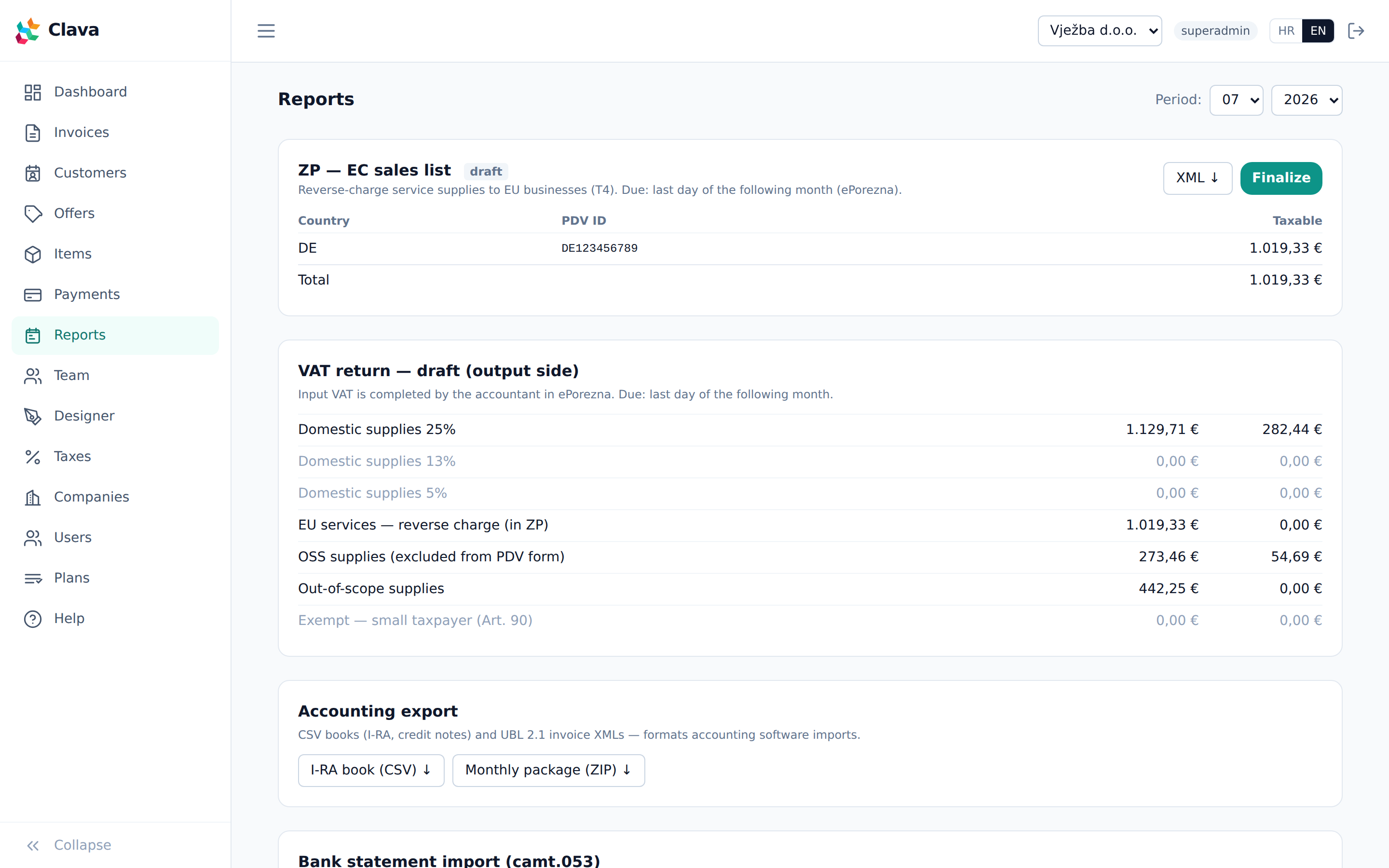1389x868 pixels.
Task: Click the Reports calendar icon
Action: [33, 335]
